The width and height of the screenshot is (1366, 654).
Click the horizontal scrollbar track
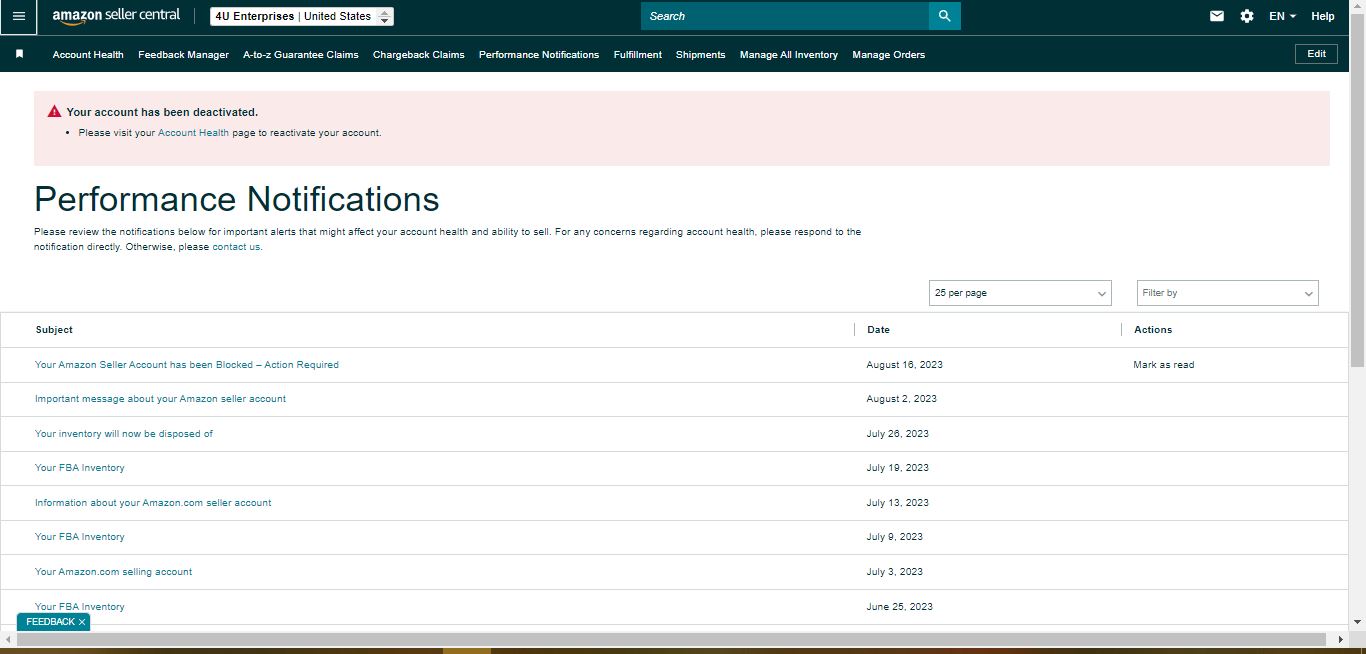click(670, 638)
